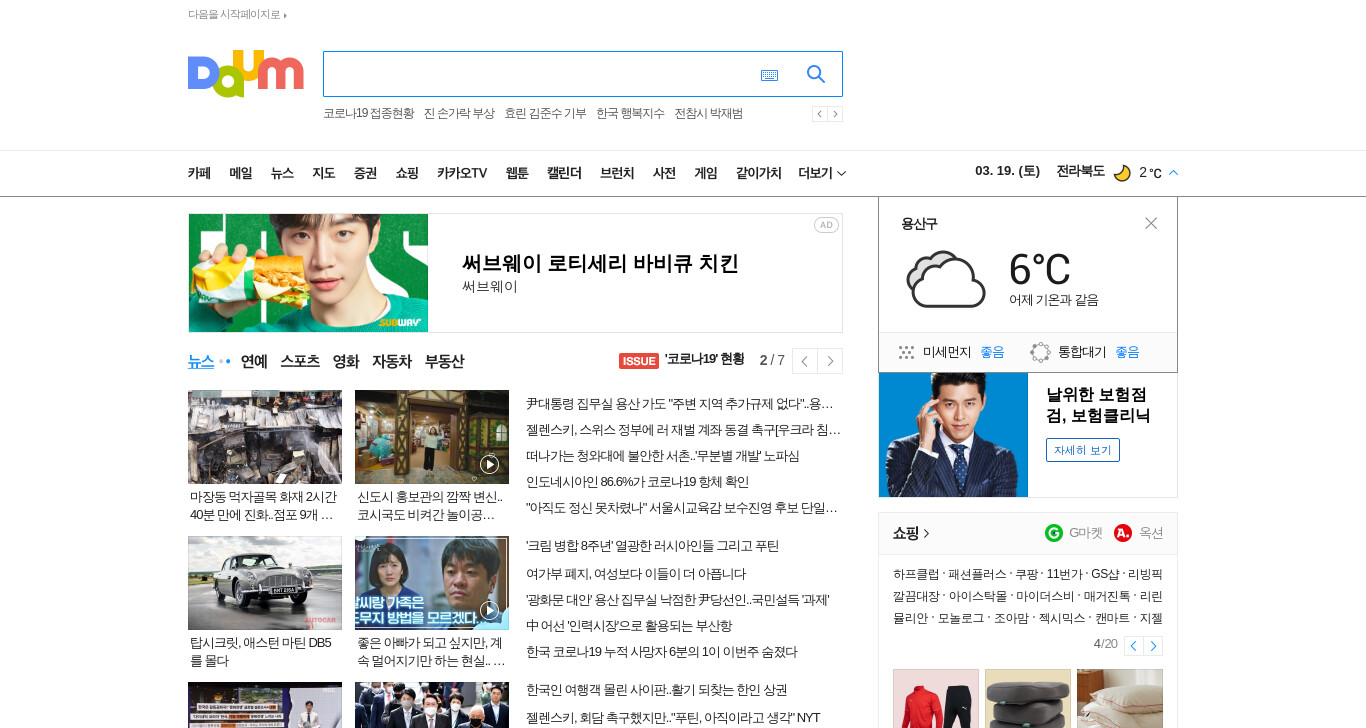Click 자세히 보기 button on insurance ad
Viewport: 1366px width, 728px height.
pos(1083,450)
